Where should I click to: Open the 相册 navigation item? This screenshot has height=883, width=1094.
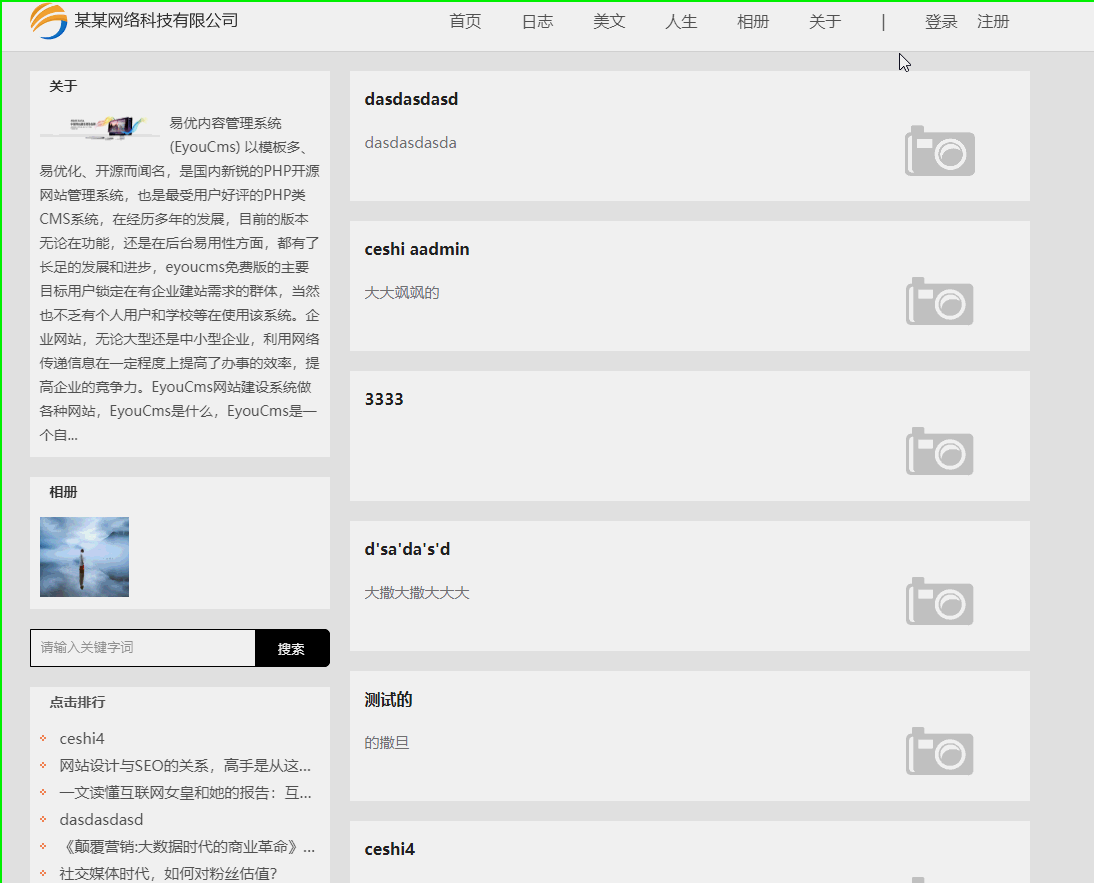click(x=753, y=22)
